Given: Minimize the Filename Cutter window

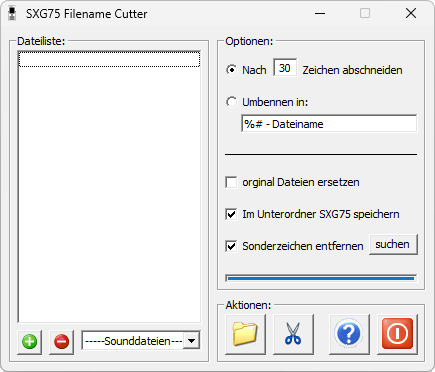Looking at the screenshot, I should (x=320, y=14).
